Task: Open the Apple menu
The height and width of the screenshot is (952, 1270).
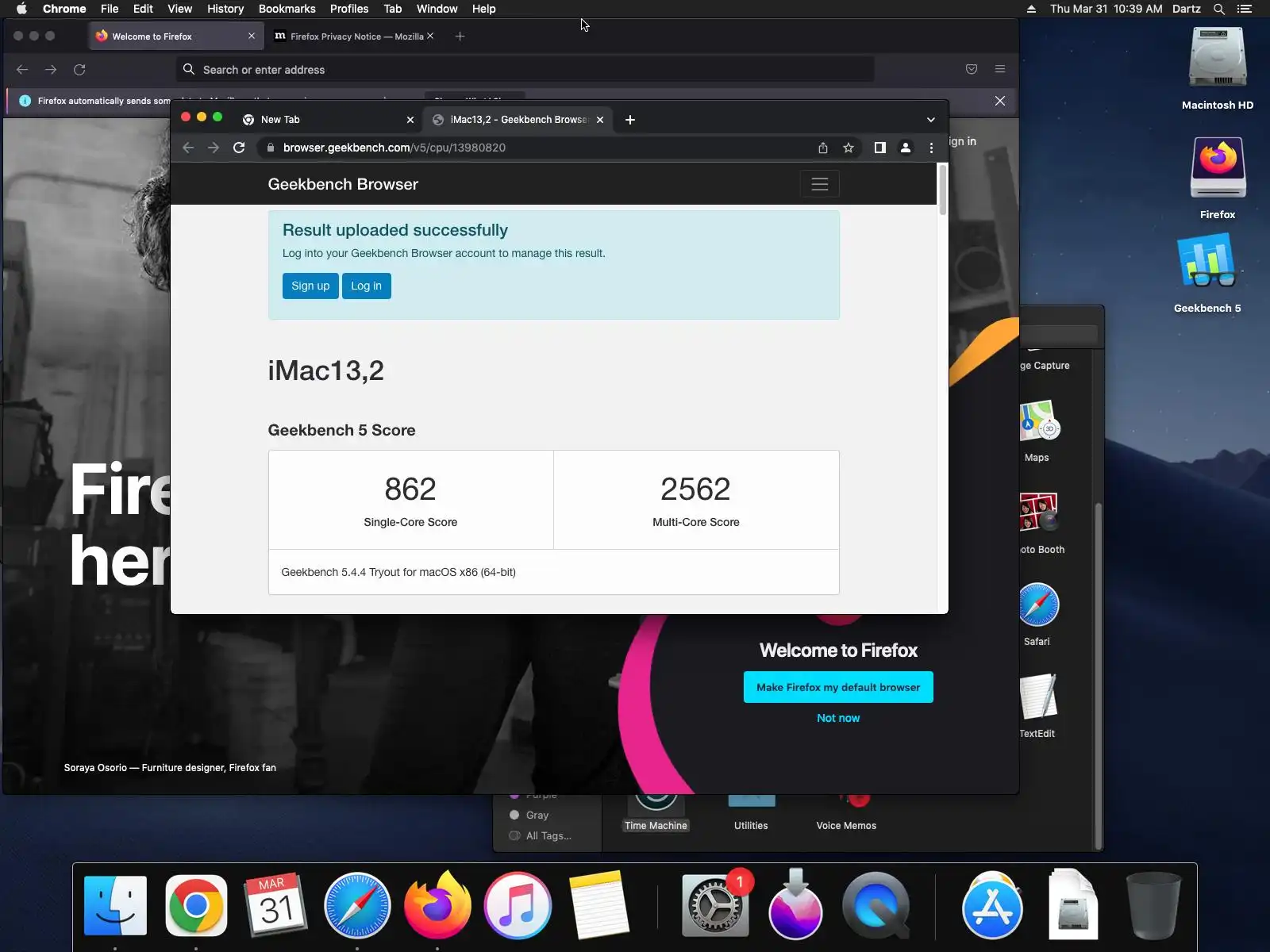Action: [21, 9]
